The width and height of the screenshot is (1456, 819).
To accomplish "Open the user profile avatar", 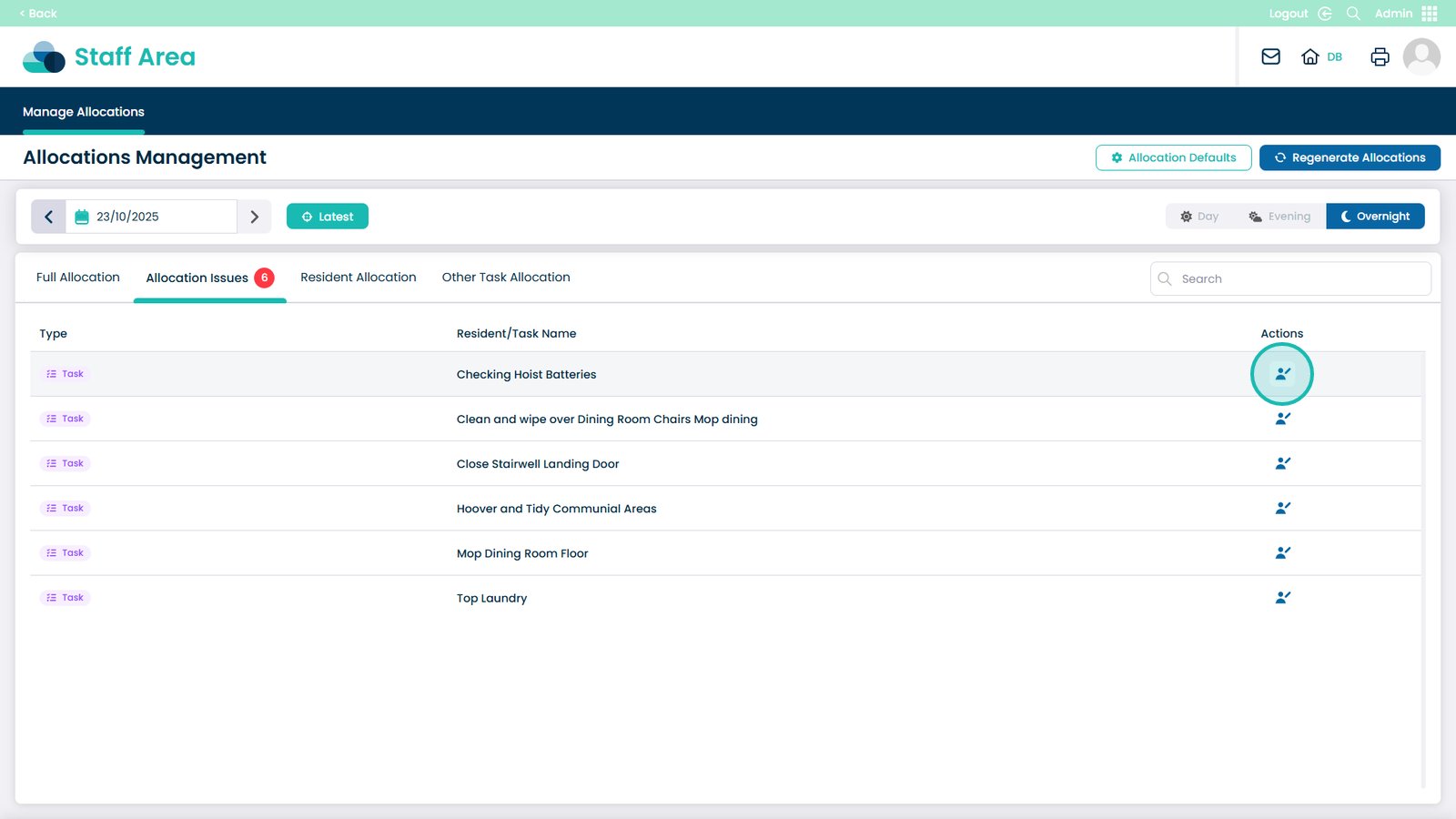I will point(1421,56).
